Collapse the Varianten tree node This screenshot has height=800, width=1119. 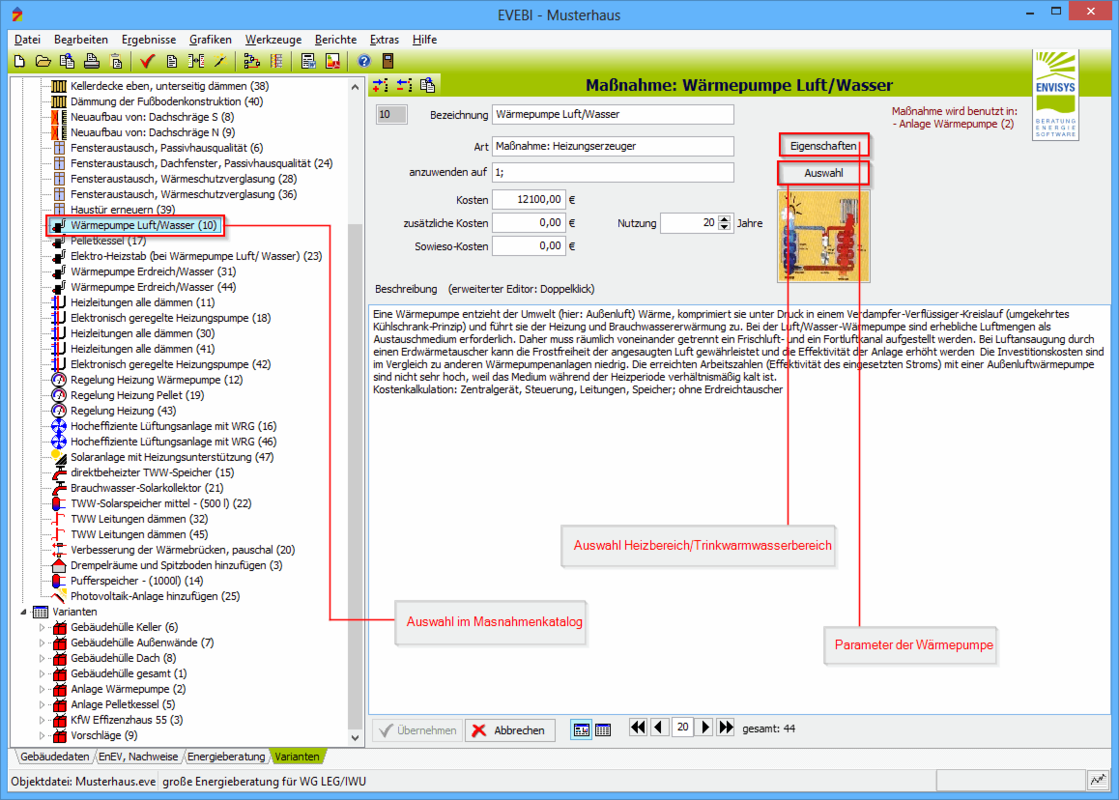pos(23,611)
